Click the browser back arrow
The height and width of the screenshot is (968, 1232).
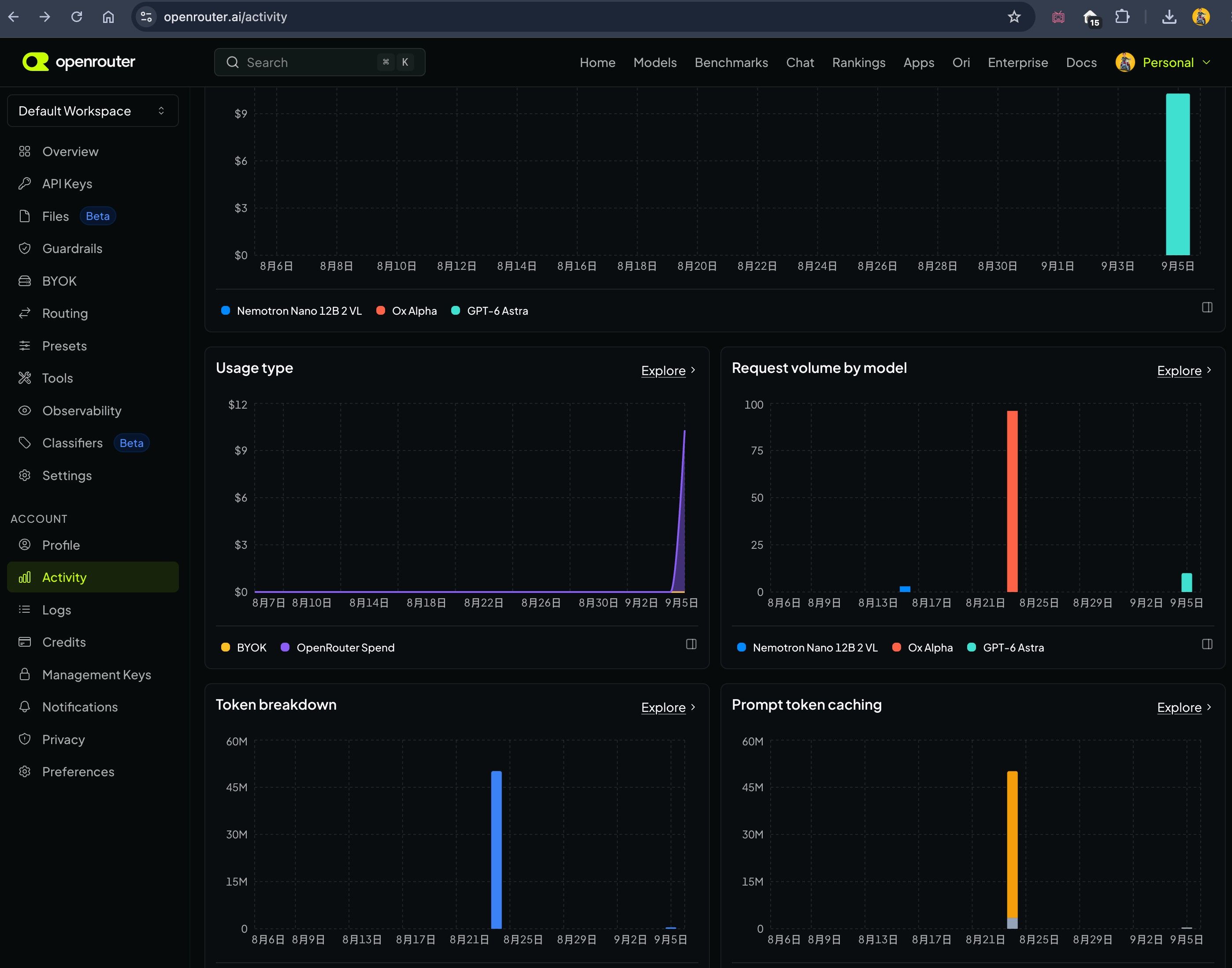[x=14, y=17]
